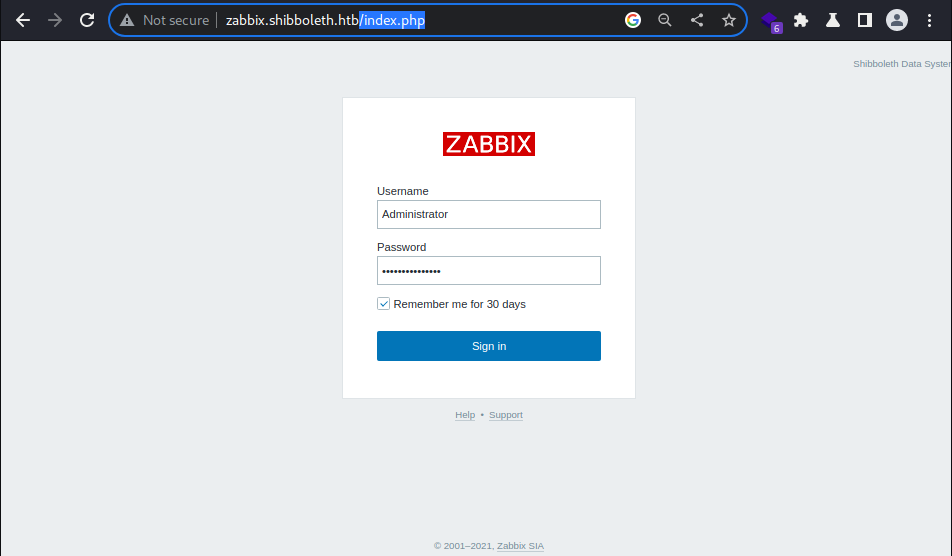Open the Support link
The width and height of the screenshot is (952, 556).
pyautogui.click(x=506, y=415)
